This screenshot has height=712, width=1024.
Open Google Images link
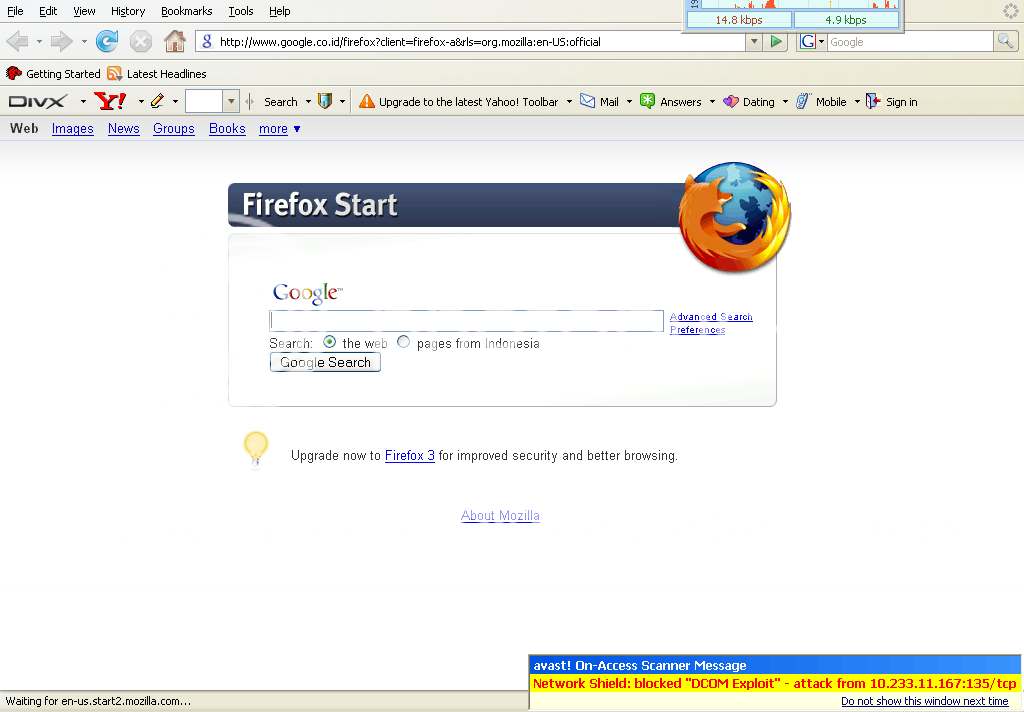[x=72, y=129]
